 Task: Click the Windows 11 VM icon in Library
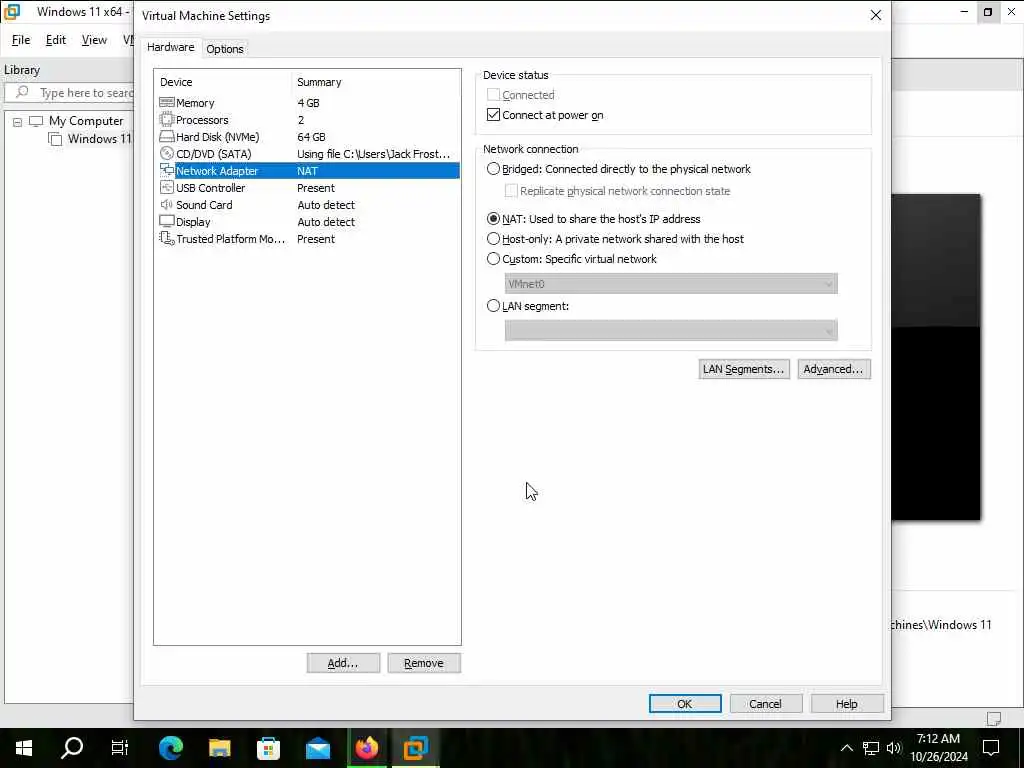click(56, 139)
